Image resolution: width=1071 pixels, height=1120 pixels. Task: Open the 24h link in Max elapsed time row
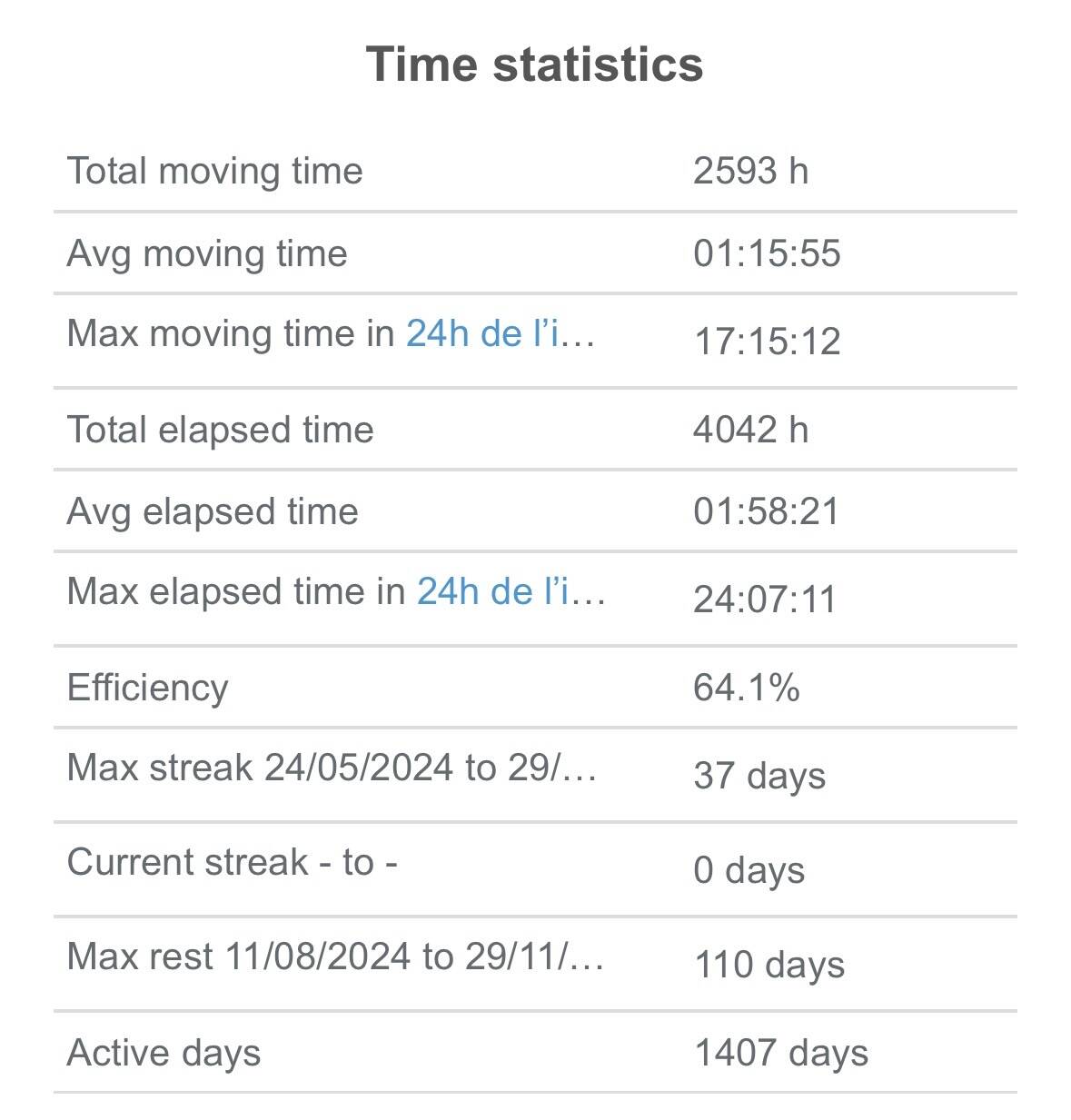click(x=511, y=592)
